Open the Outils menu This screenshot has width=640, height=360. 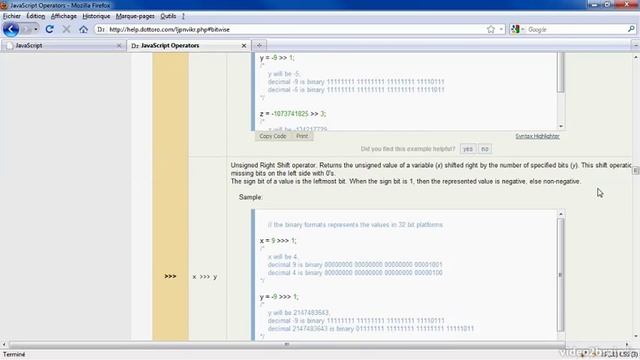click(x=168, y=16)
